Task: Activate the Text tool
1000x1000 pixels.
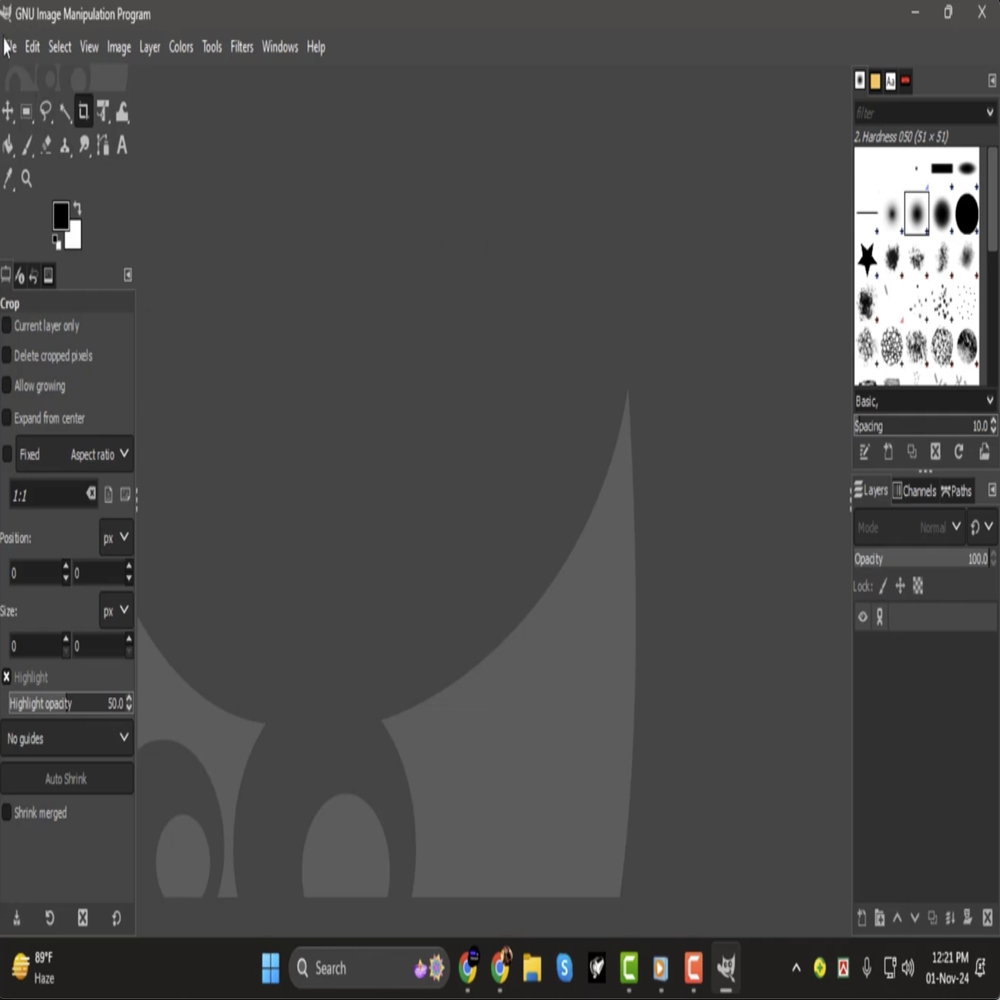Action: [122, 146]
